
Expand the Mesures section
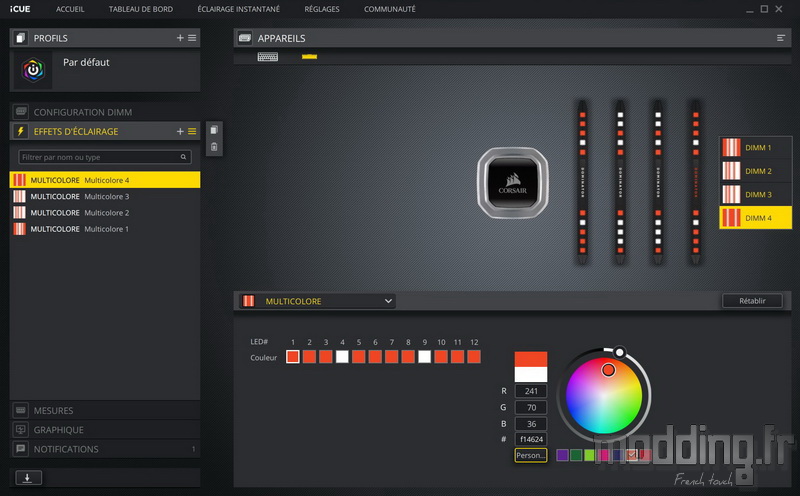coord(105,410)
